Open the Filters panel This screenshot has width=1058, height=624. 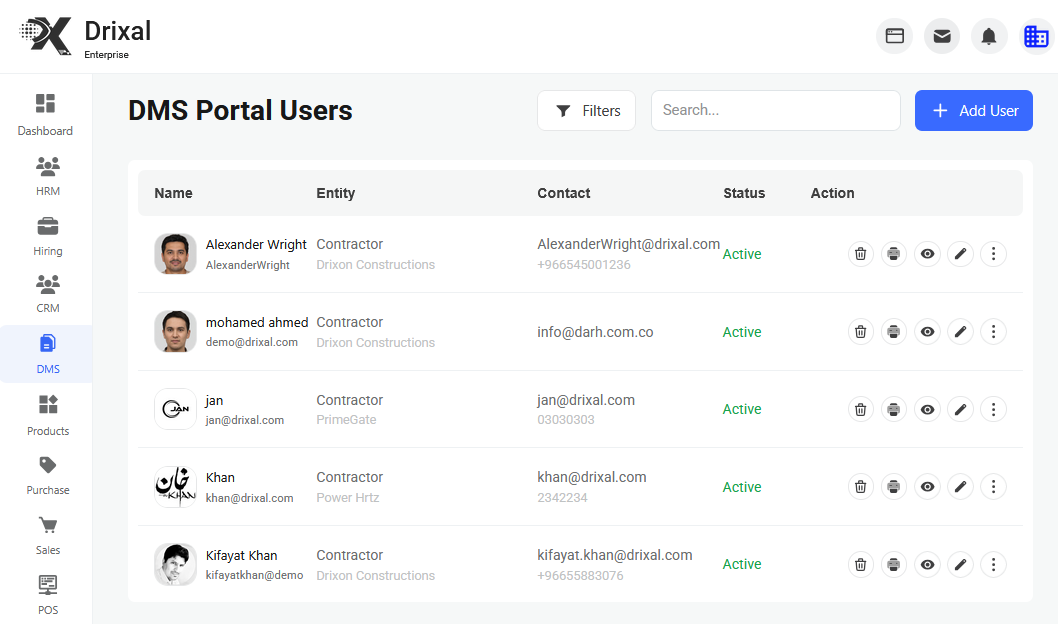click(x=586, y=110)
